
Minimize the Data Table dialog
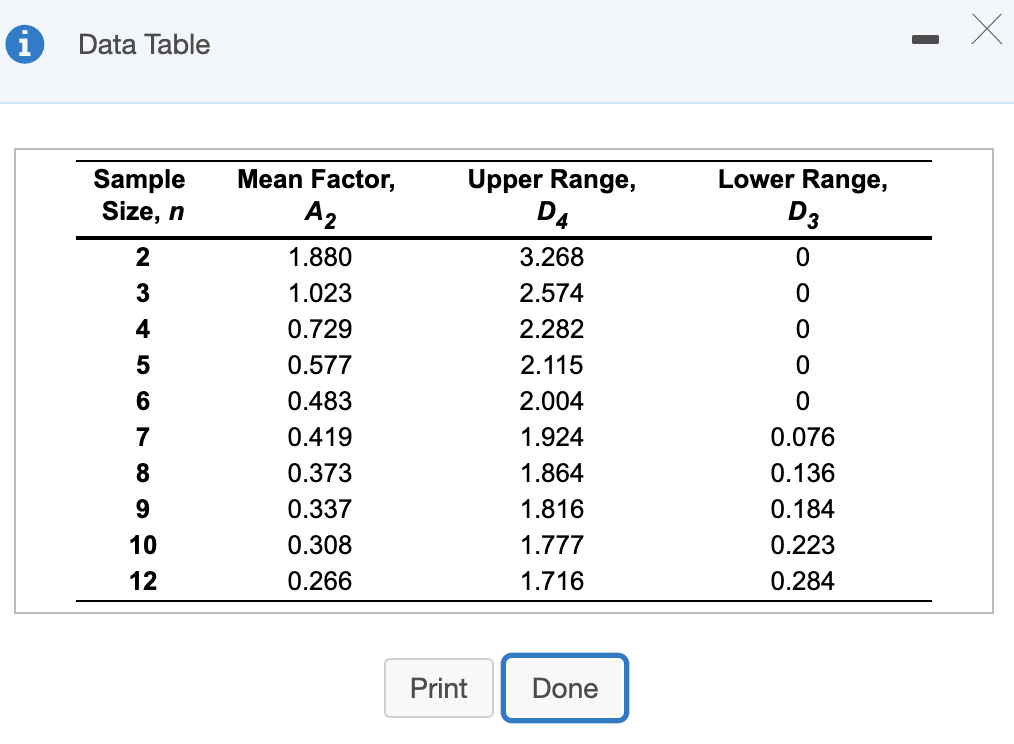(925, 41)
